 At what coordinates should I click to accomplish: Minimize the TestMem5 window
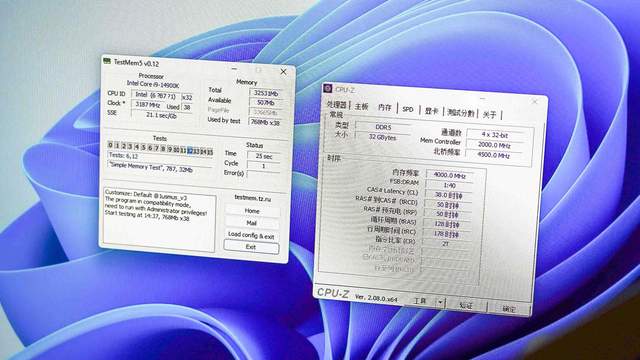[x=234, y=69]
